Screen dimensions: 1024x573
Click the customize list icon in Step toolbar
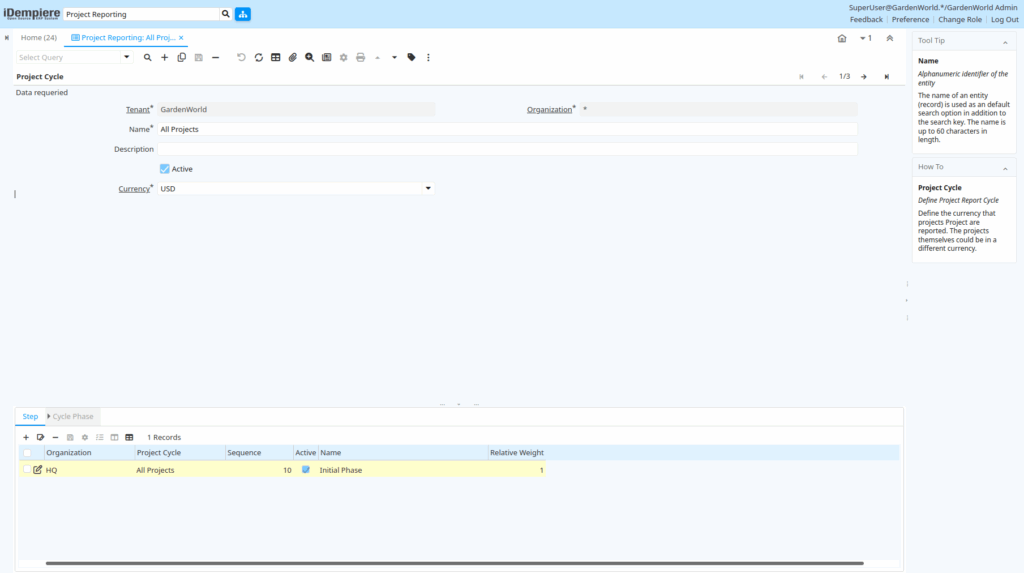pos(99,437)
